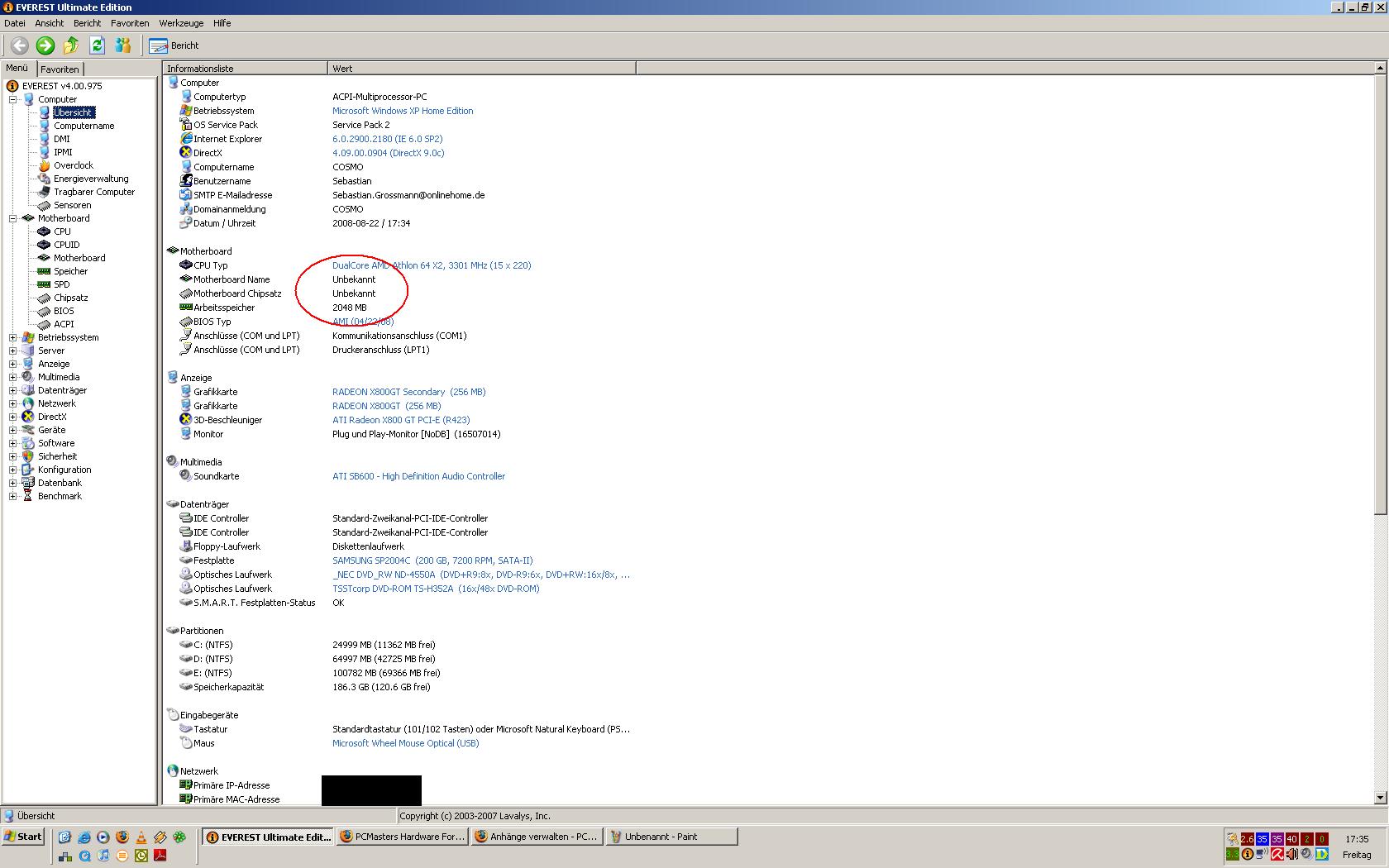Click the green refresh toolbar icon
The height and width of the screenshot is (868, 1389).
point(97,45)
